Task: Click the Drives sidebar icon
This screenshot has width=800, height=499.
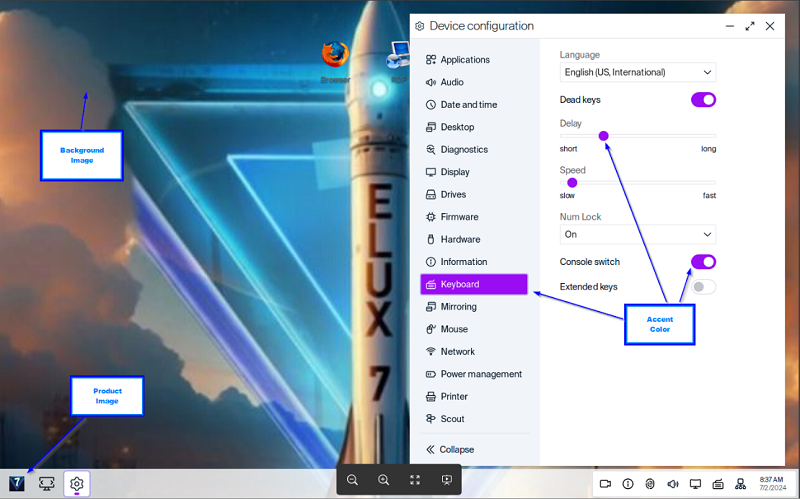Action: coord(431,194)
